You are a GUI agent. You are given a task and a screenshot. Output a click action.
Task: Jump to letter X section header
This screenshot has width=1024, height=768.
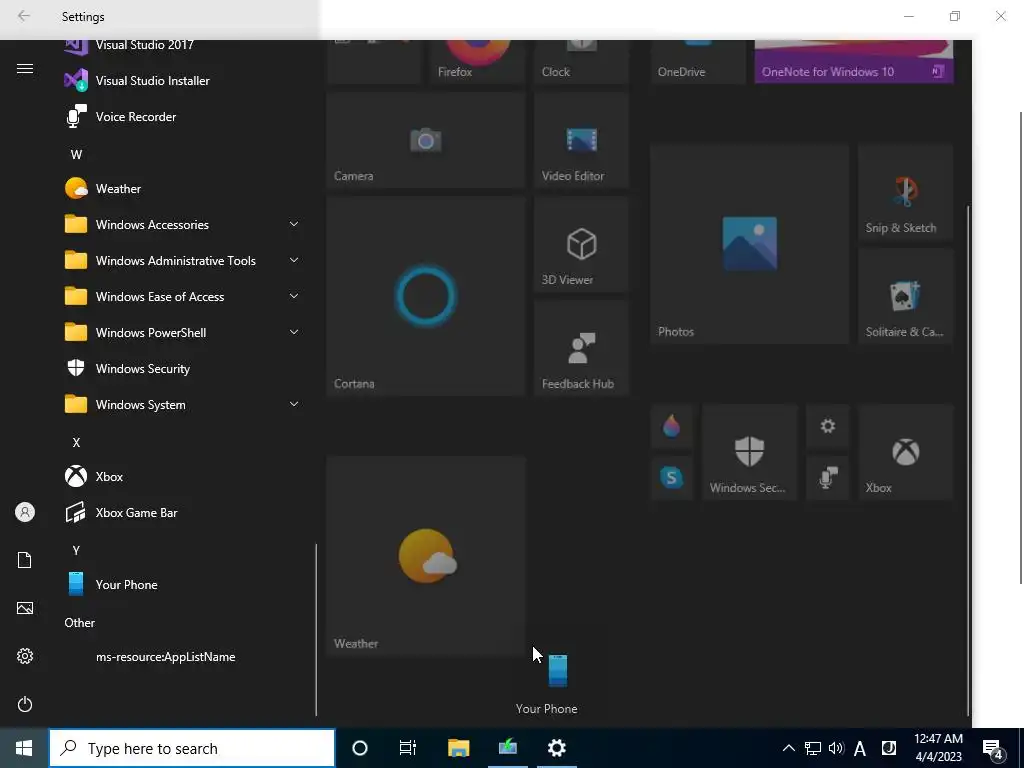pyautogui.click(x=76, y=443)
